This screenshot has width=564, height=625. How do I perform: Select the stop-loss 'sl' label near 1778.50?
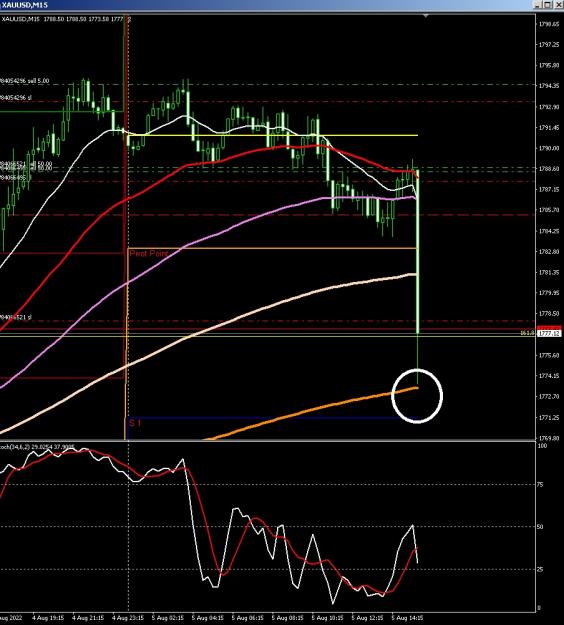tap(16, 317)
